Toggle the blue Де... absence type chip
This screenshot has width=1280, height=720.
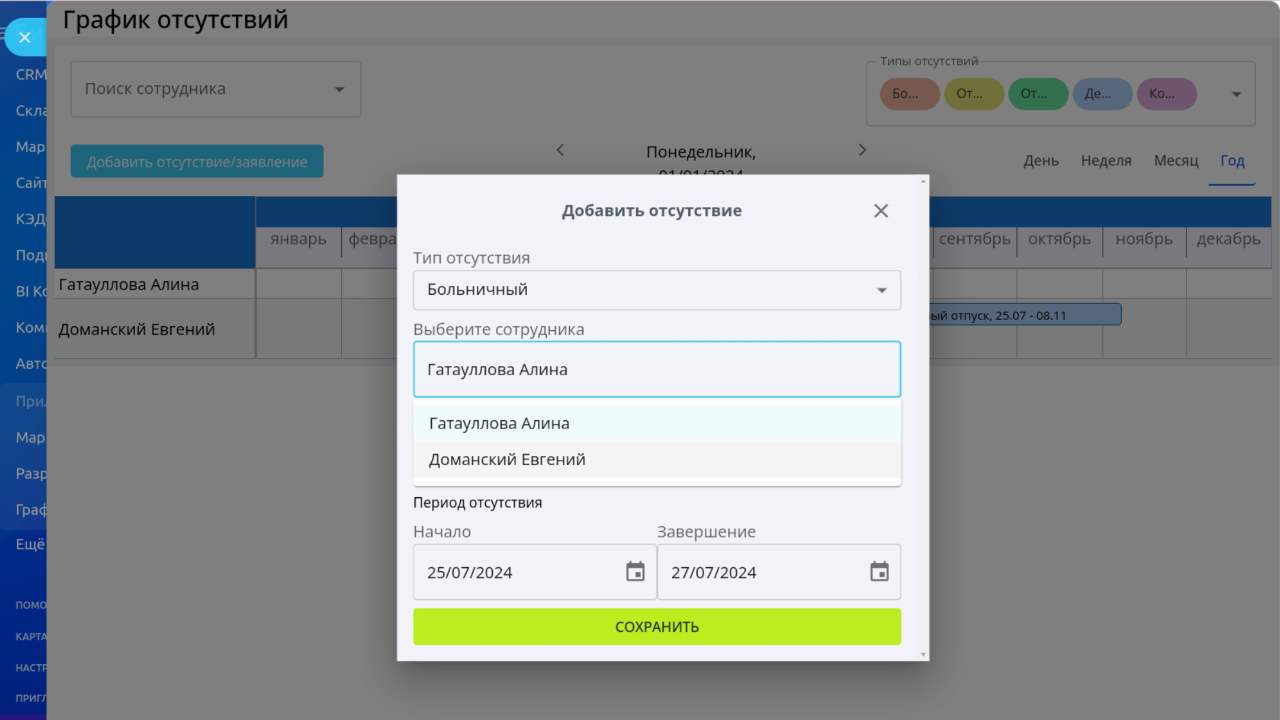pos(1102,94)
